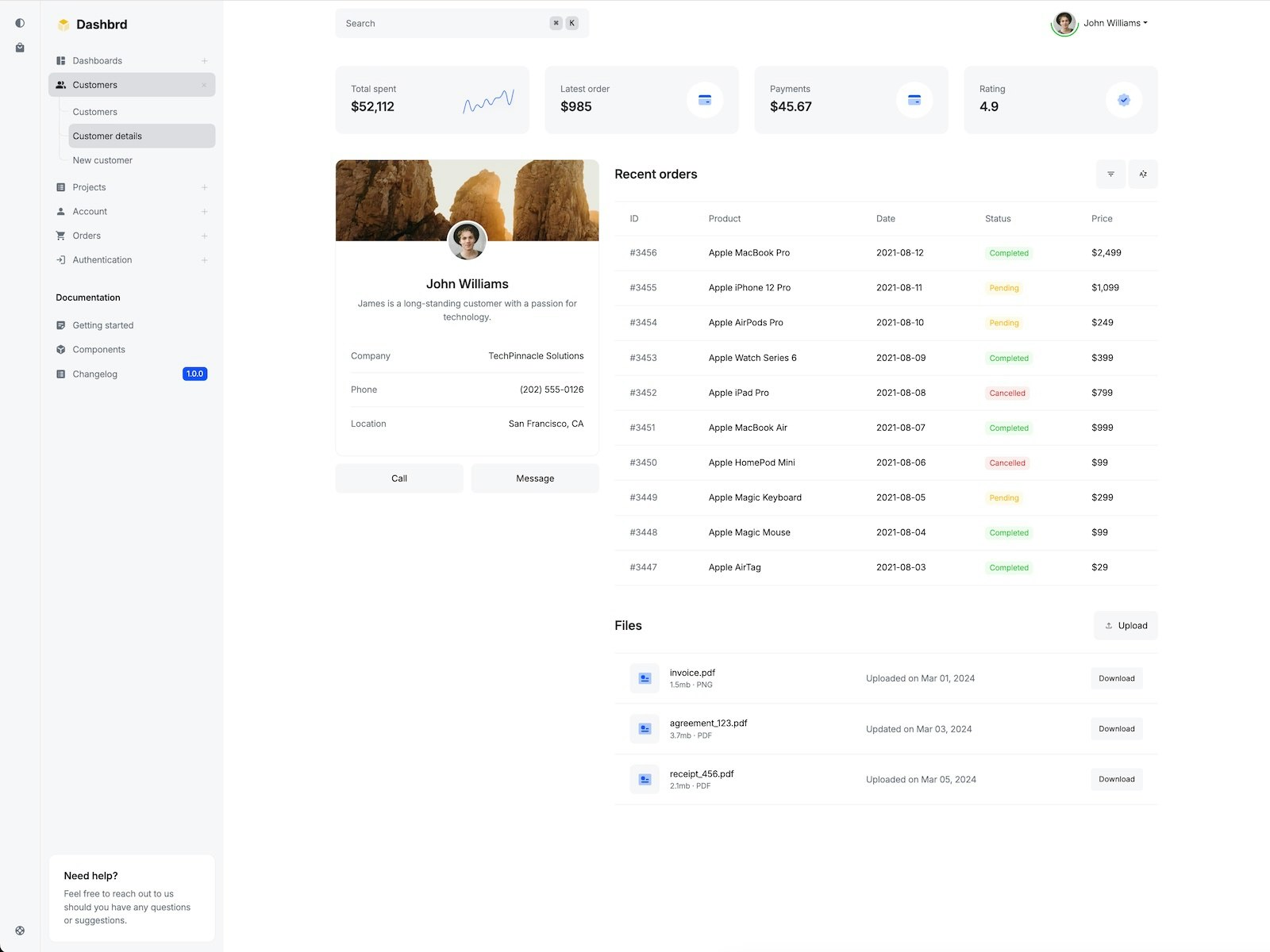Click the Components cube icon
The height and width of the screenshot is (952, 1270).
(61, 349)
